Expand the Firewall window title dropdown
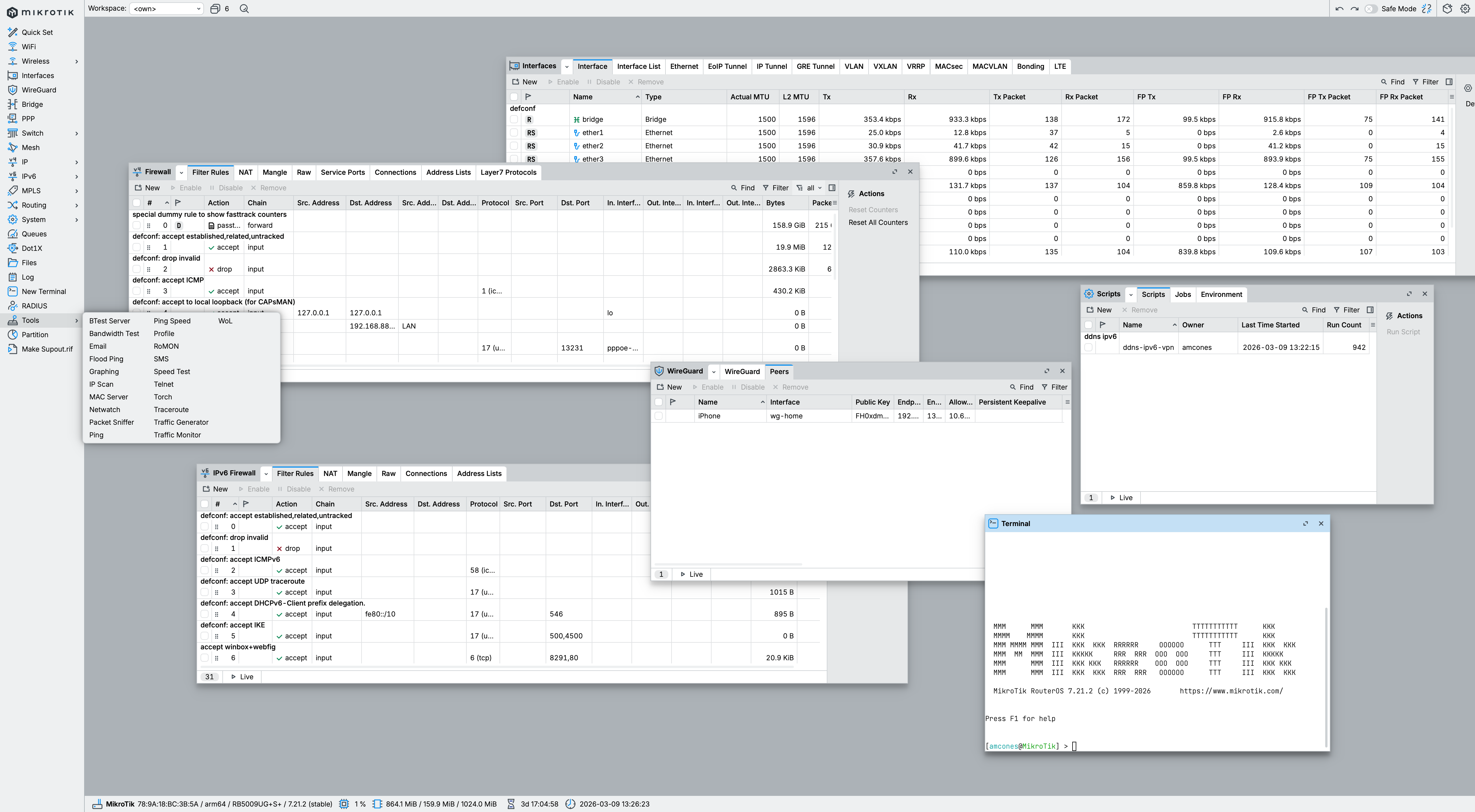Screen dimensions: 1475x812 pos(181,172)
